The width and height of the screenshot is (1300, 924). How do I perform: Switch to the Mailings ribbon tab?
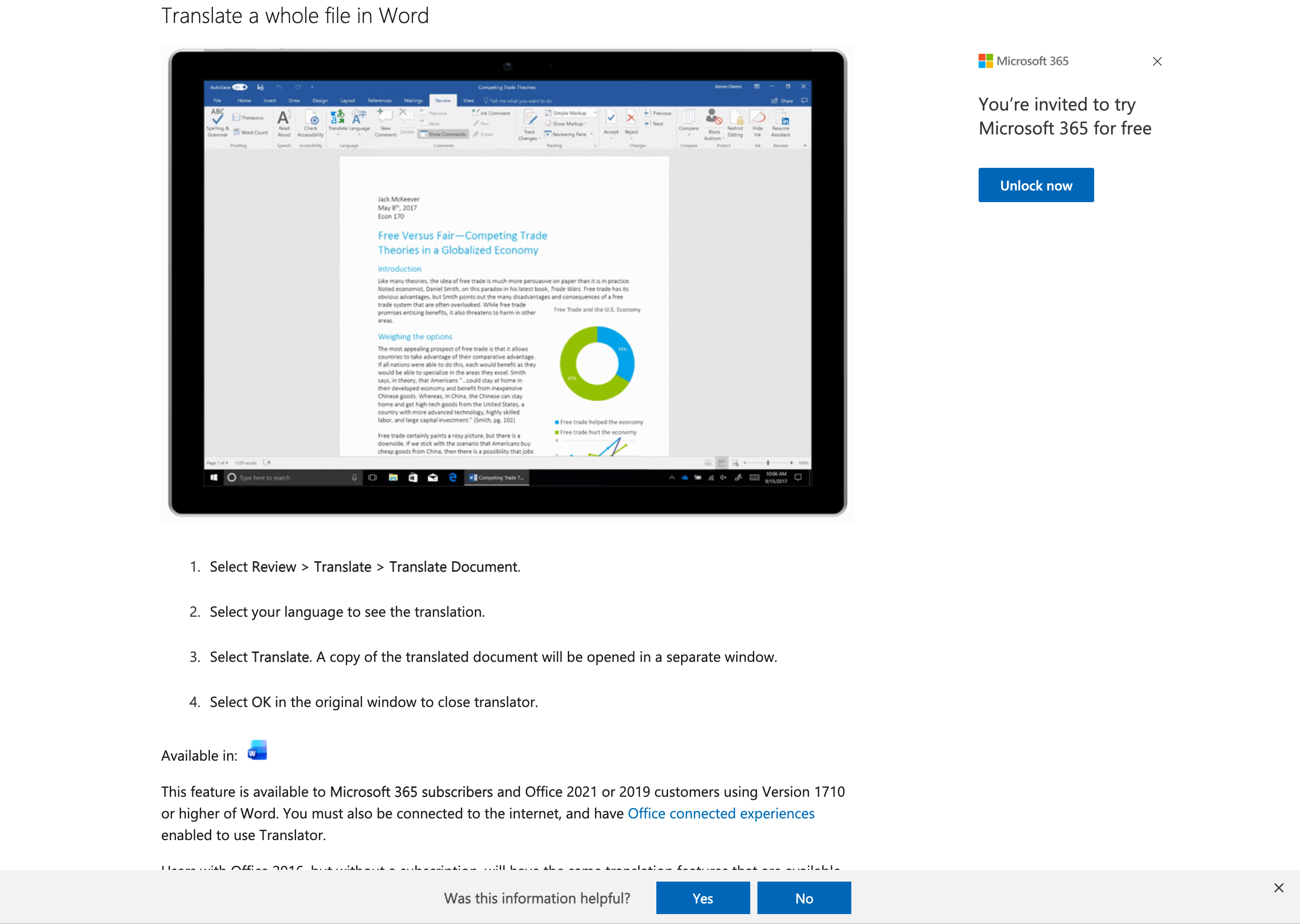click(x=414, y=100)
